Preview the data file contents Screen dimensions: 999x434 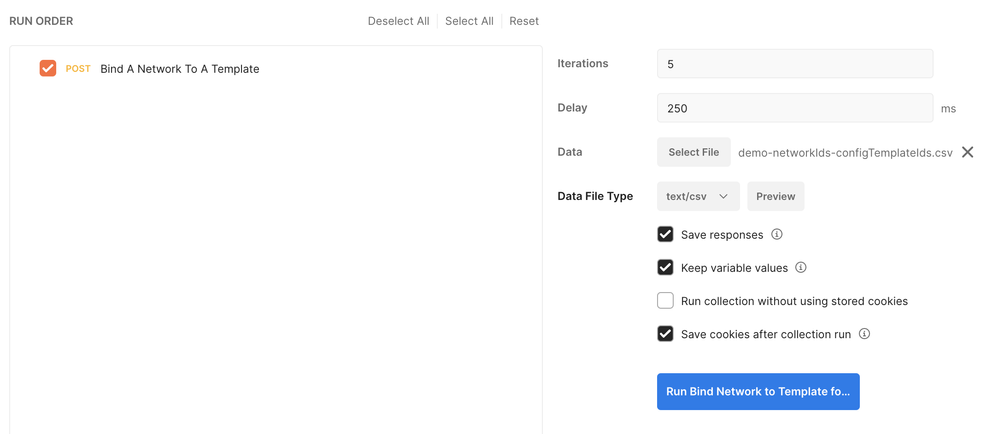[x=775, y=196]
